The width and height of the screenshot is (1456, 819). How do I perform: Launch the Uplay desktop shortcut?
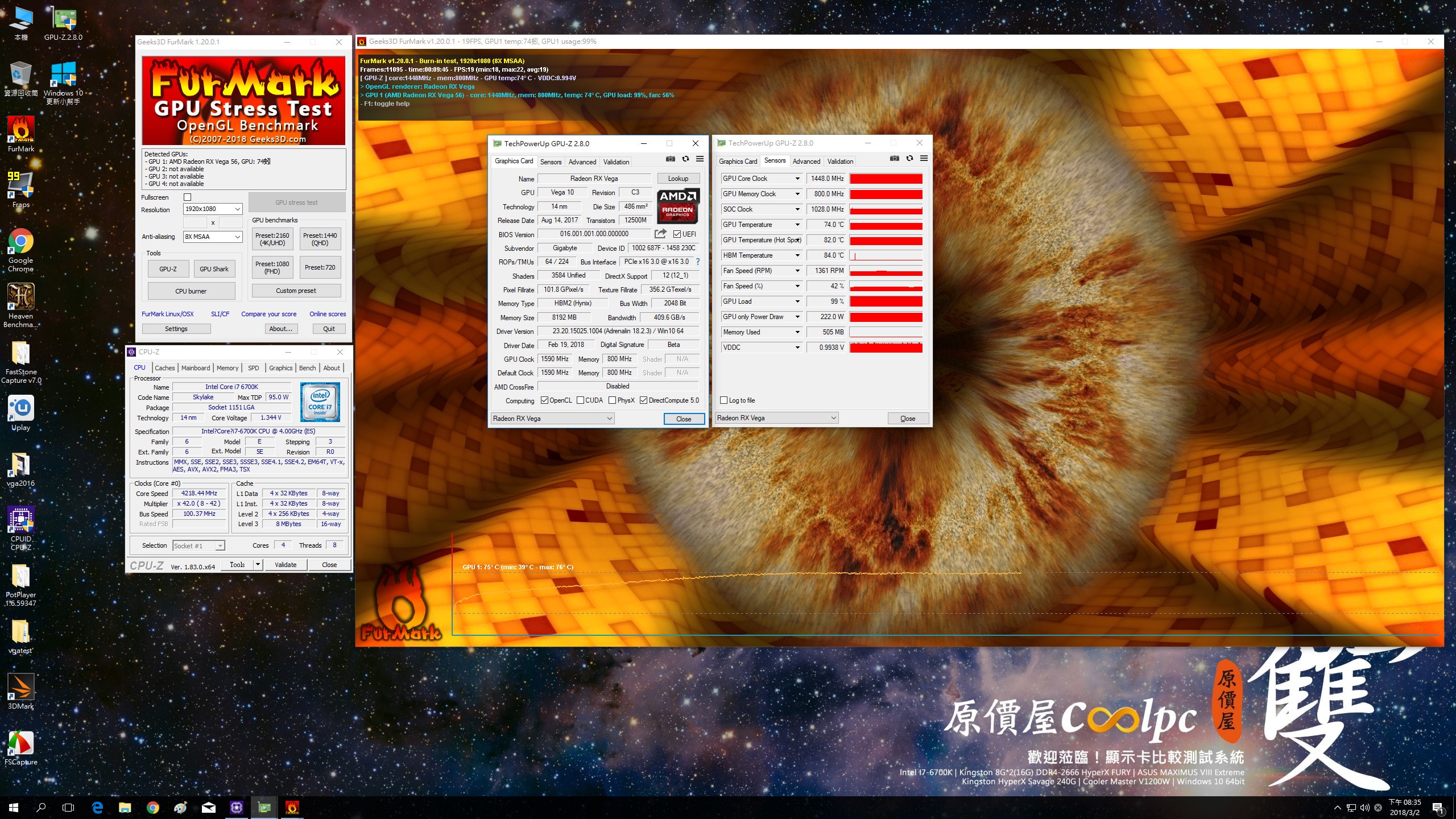20,413
